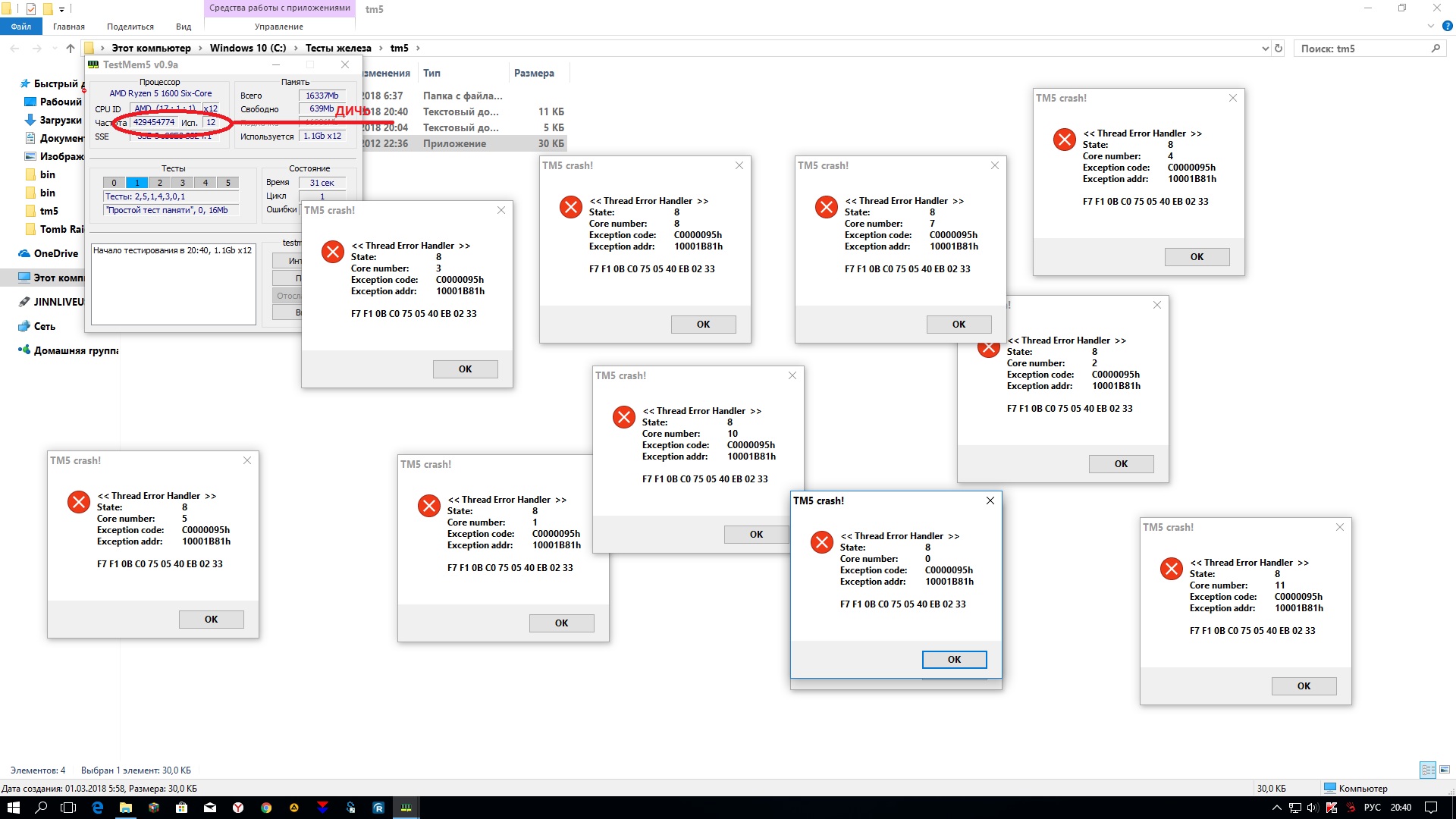The image size is (1456, 819).
Task: Open the Файл menu tab
Action: [21, 27]
